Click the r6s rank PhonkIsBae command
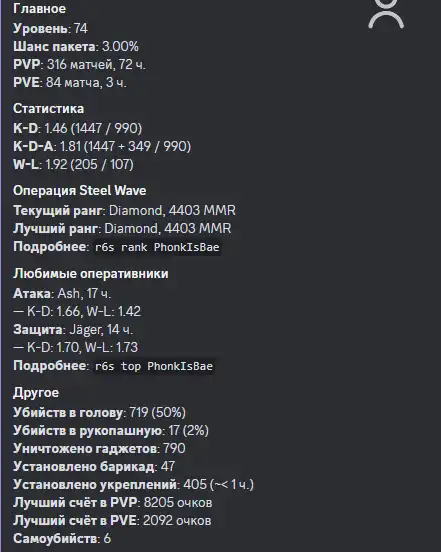 click(157, 247)
